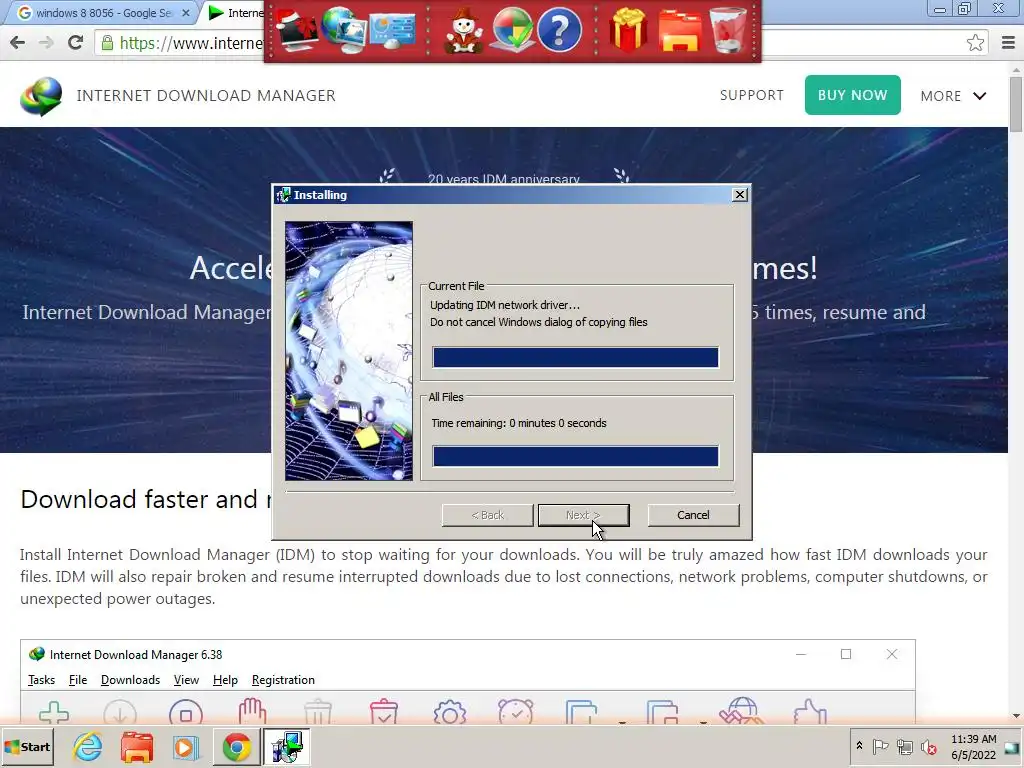
Task: Open the dropdown arrow beside Stop Queue icon
Action: [703, 721]
